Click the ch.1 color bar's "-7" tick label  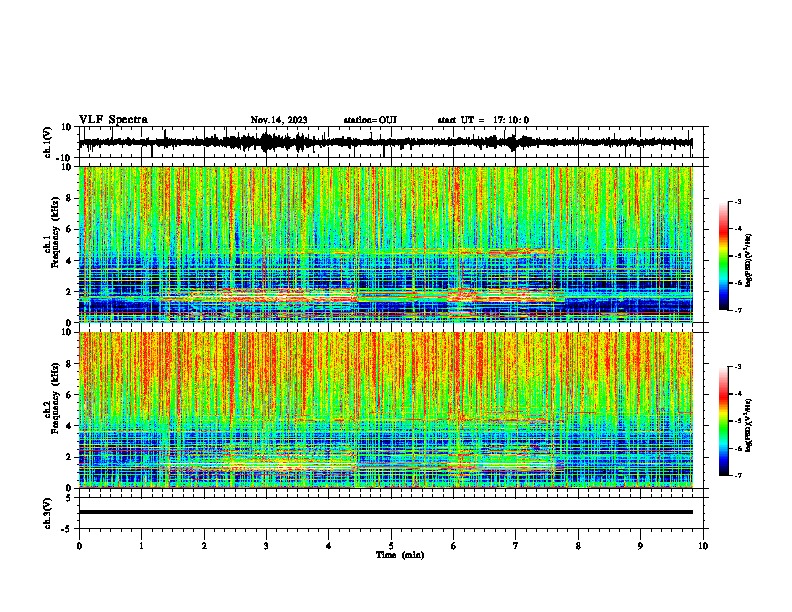pos(738,310)
